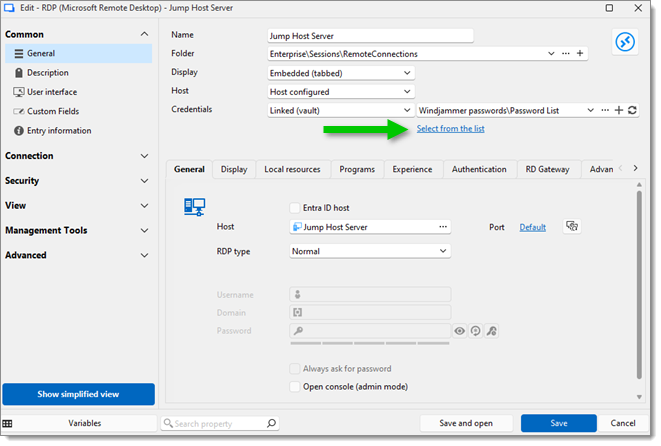
Task: Switch to the General tab
Action: (x=189, y=169)
